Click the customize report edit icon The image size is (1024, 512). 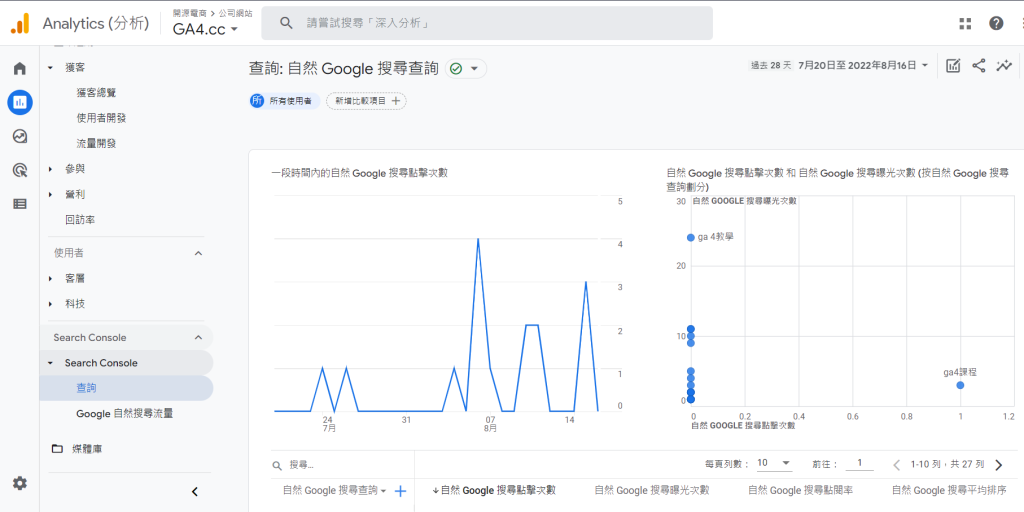click(x=953, y=65)
